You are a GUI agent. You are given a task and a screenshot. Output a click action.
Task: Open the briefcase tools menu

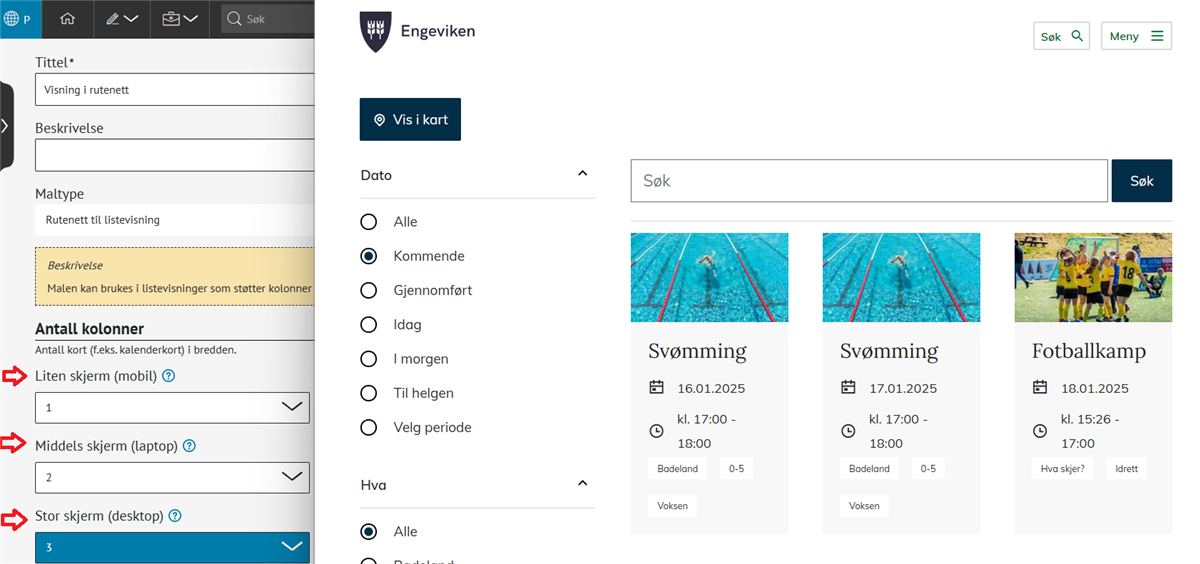[180, 19]
